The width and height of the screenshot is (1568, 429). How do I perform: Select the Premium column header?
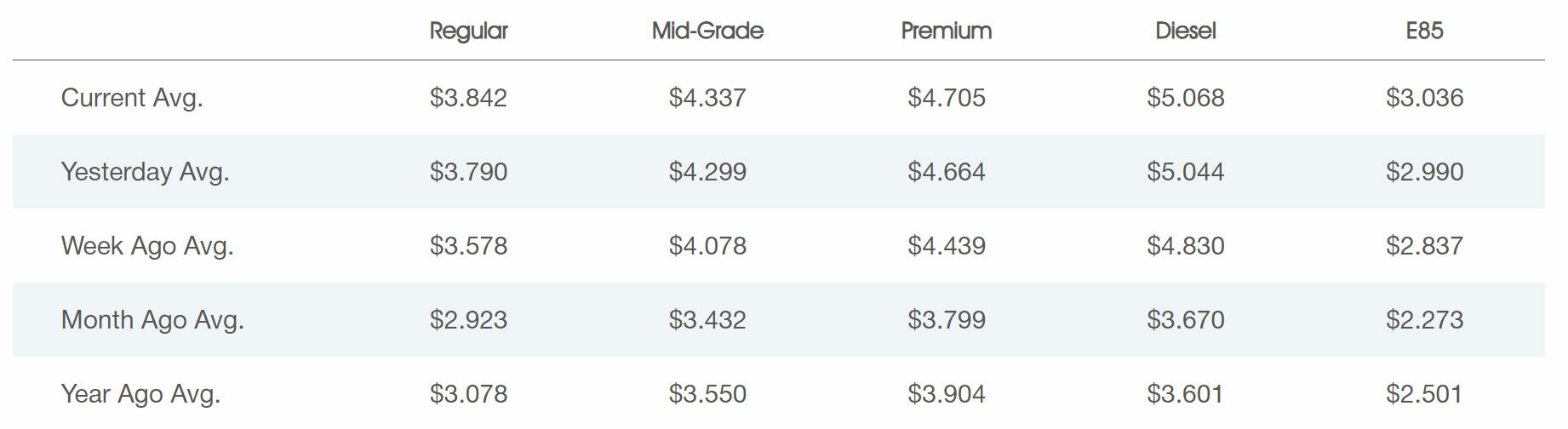click(x=947, y=31)
